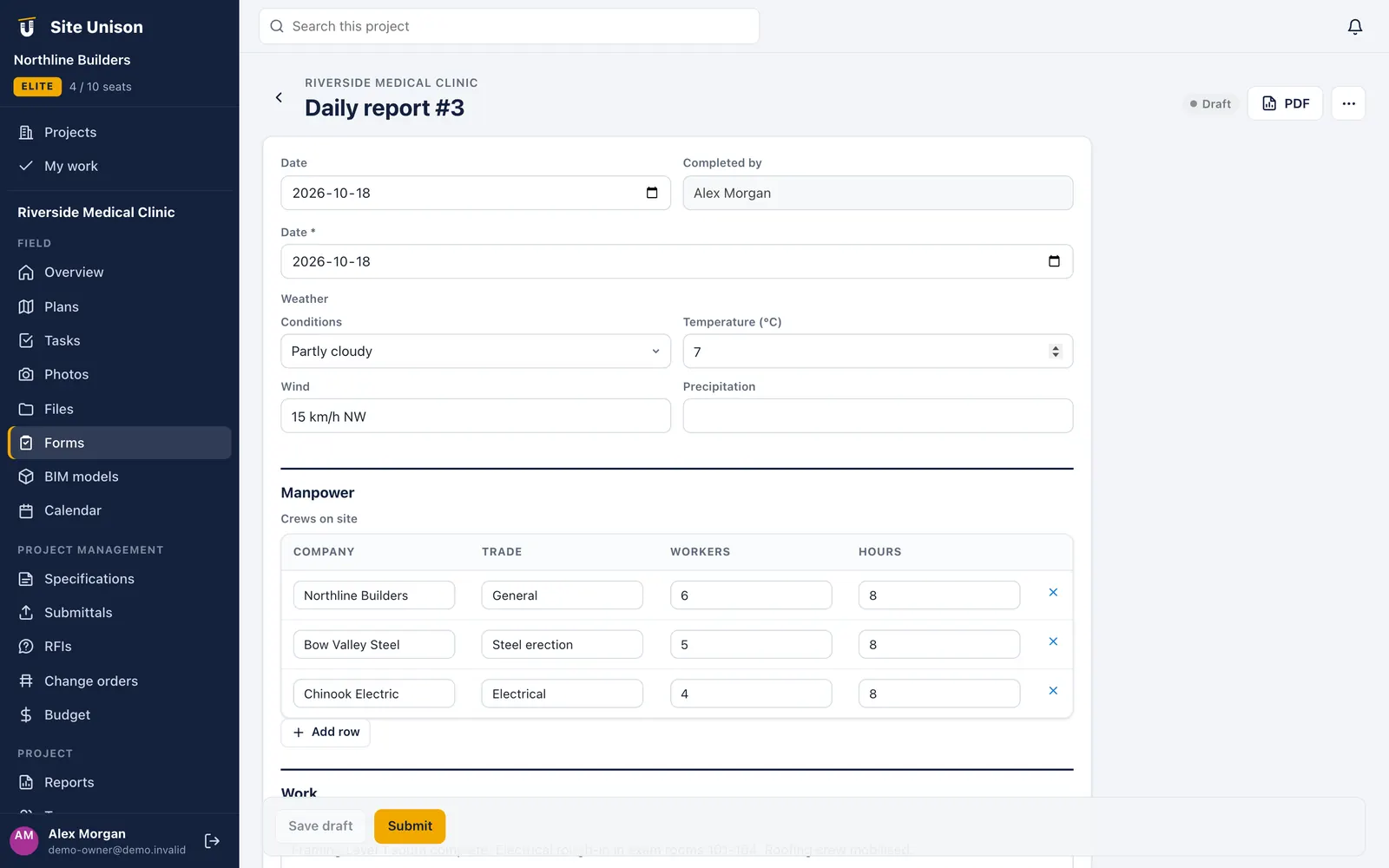Open Reports in the sidebar

[x=119, y=782]
